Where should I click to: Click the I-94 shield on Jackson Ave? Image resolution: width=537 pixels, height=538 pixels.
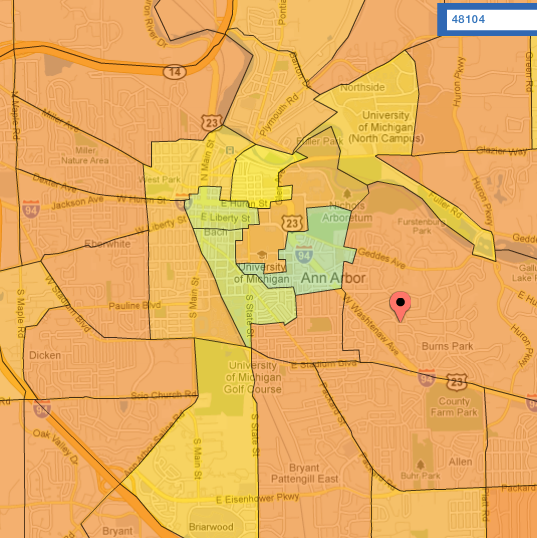tap(31, 209)
